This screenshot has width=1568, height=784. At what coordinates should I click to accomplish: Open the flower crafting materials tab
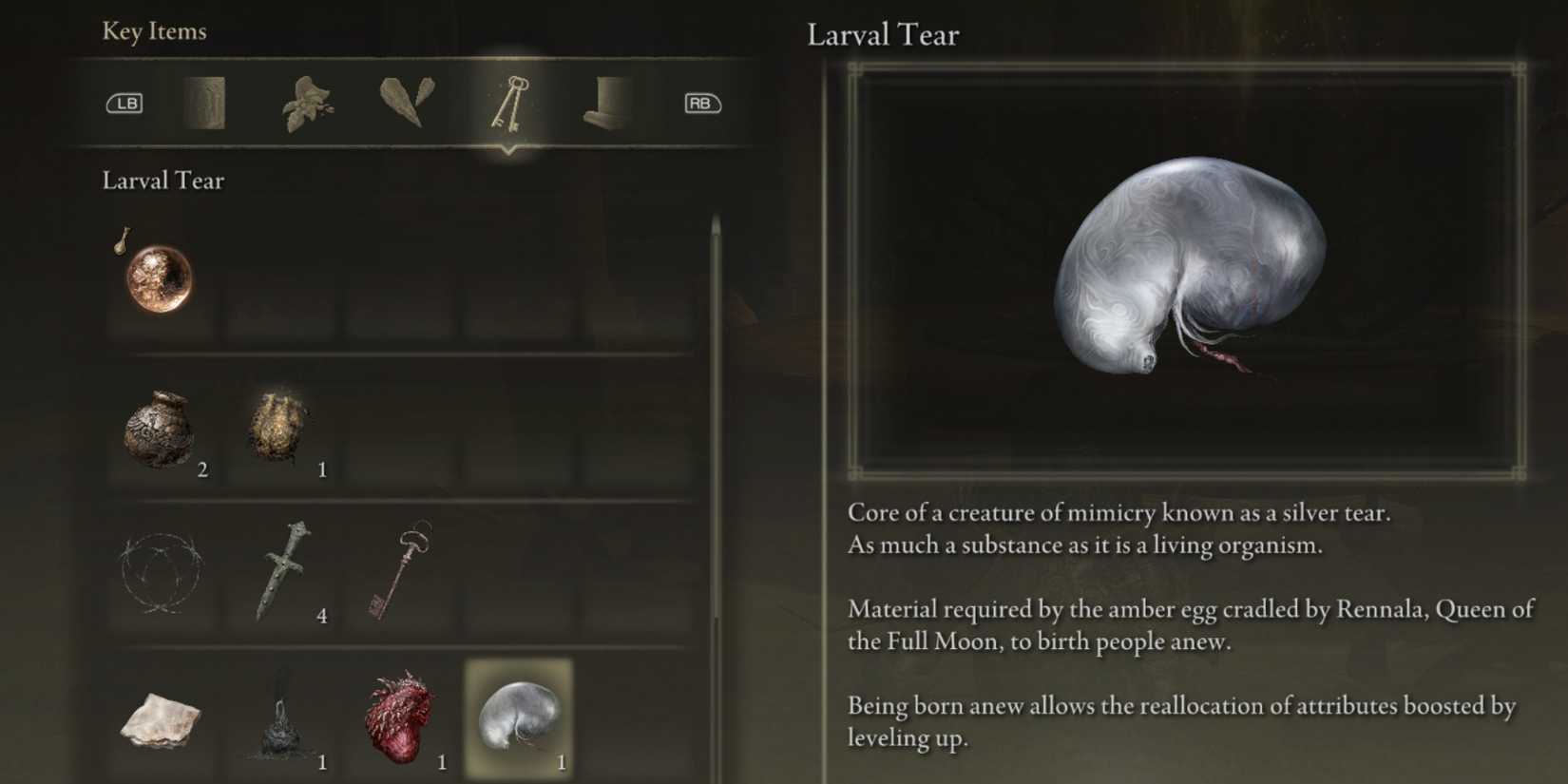click(x=308, y=105)
